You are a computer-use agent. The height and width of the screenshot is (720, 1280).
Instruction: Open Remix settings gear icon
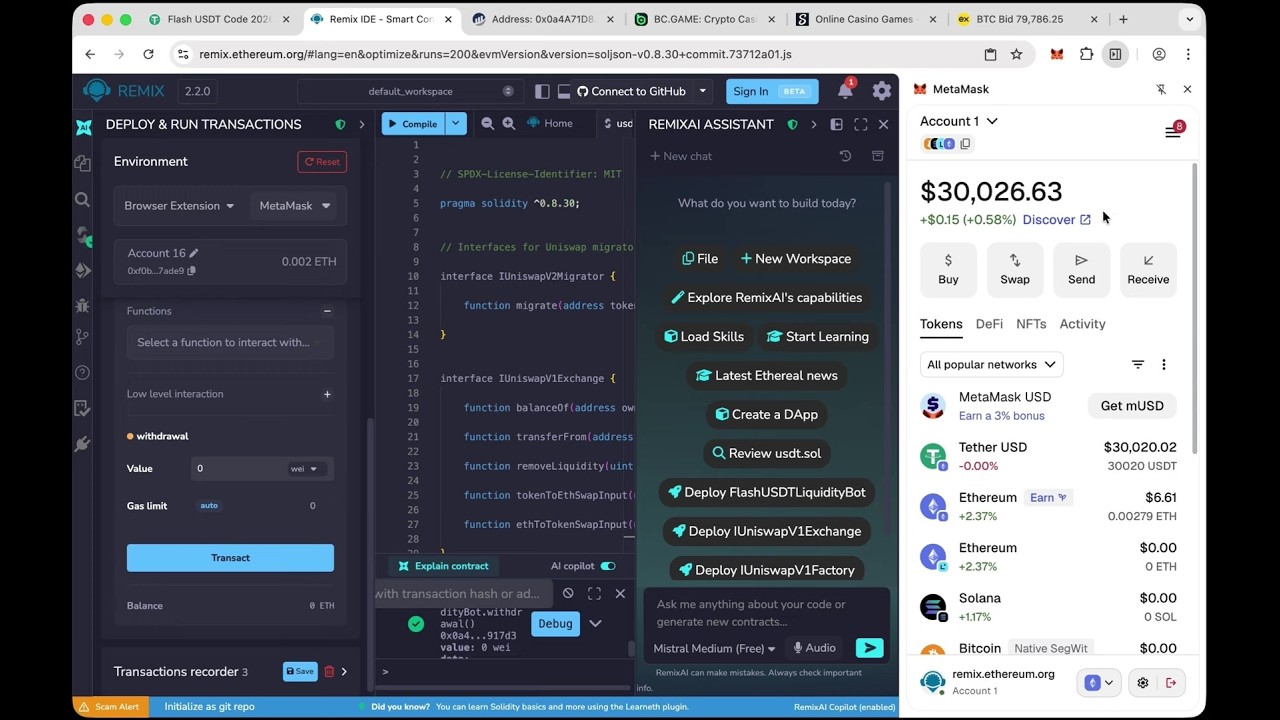(881, 91)
